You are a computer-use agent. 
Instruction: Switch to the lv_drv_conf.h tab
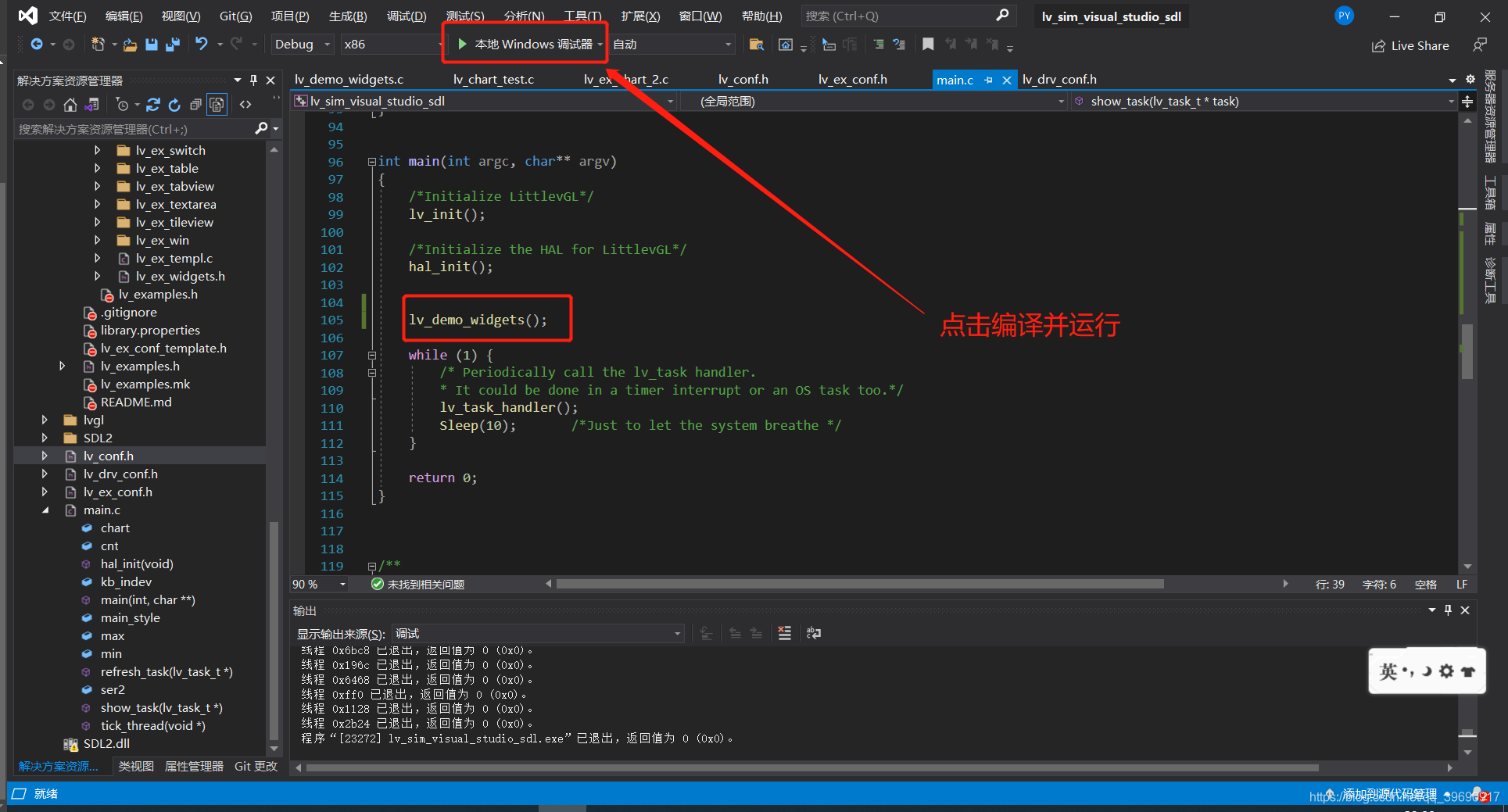(1059, 79)
